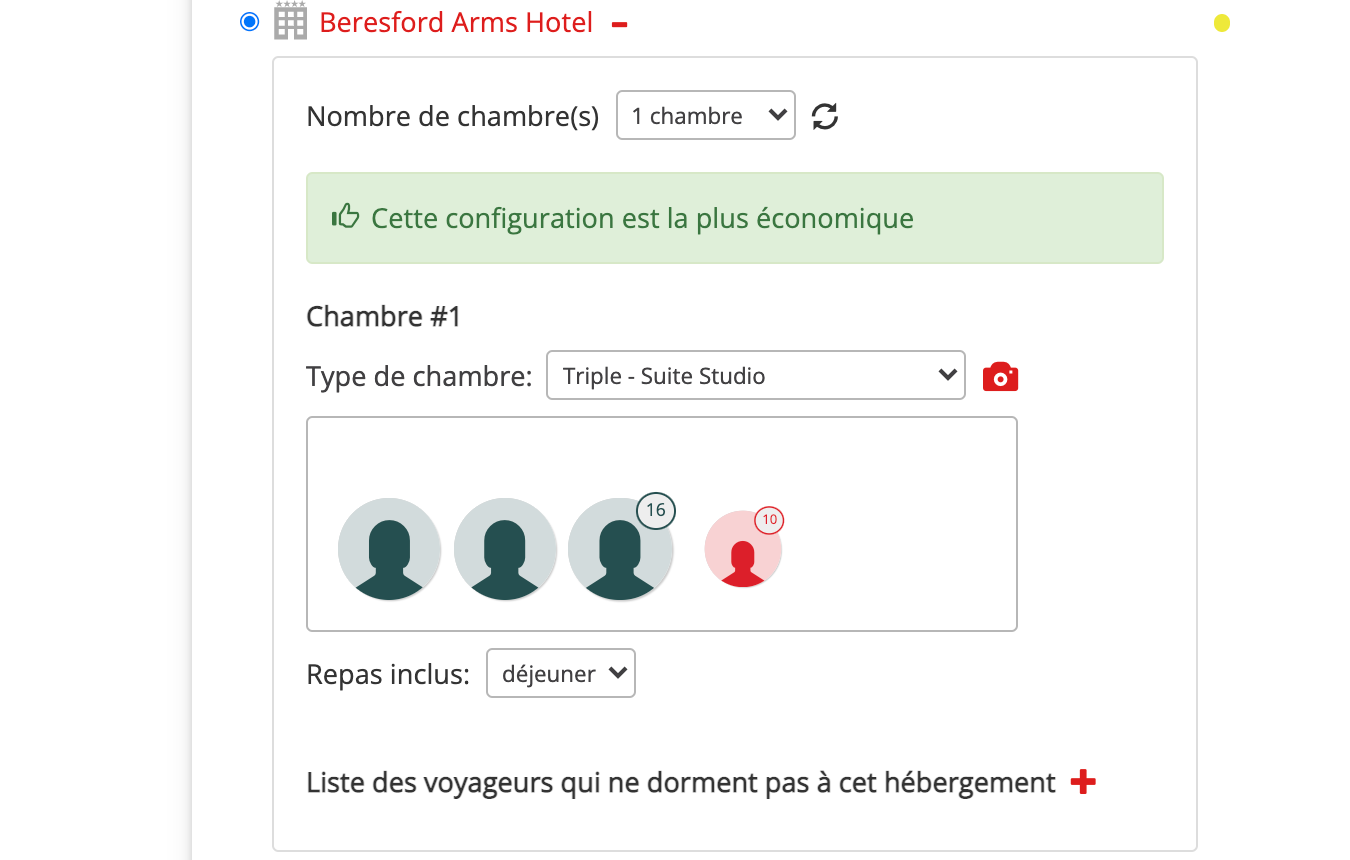
Task: Open the Repas inclus dropdown
Action: (560, 674)
